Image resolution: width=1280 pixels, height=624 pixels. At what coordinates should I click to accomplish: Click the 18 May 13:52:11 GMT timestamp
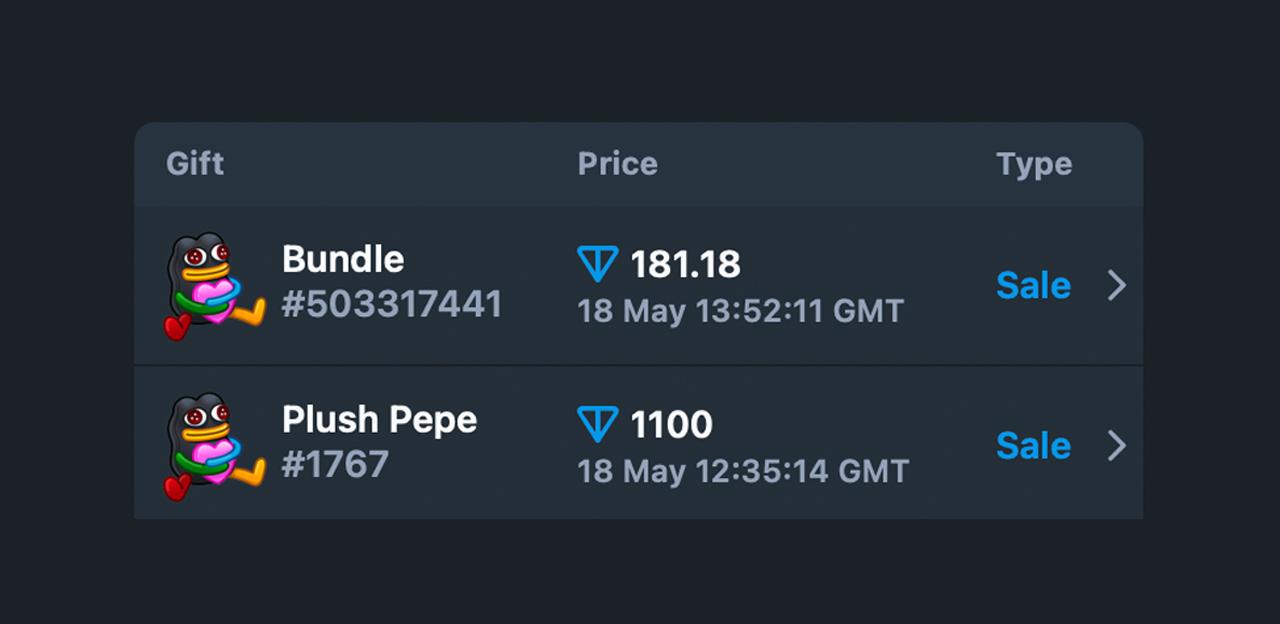[741, 311]
